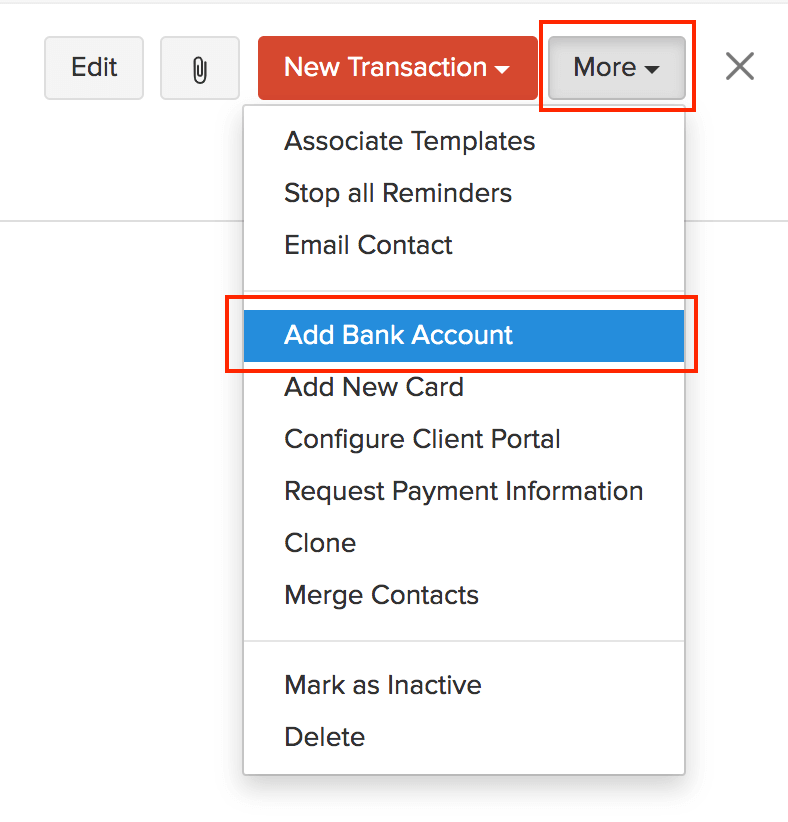
Task: Choose Add New Card
Action: [x=373, y=387]
